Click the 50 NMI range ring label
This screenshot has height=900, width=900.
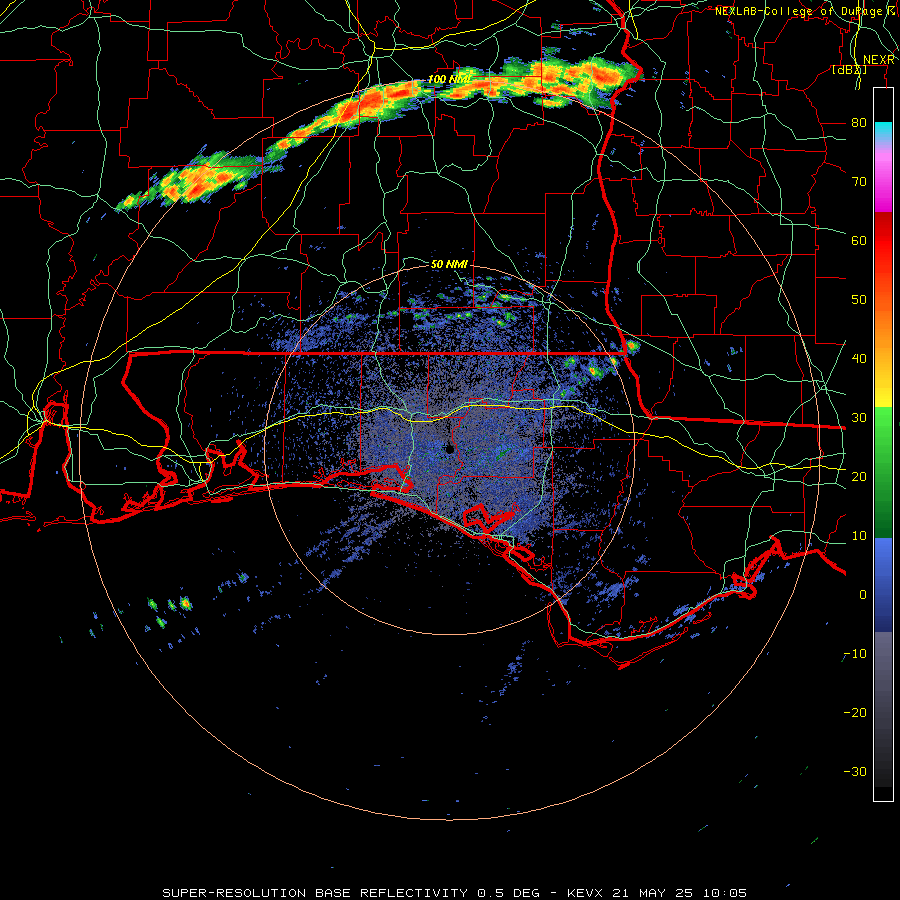[x=449, y=264]
